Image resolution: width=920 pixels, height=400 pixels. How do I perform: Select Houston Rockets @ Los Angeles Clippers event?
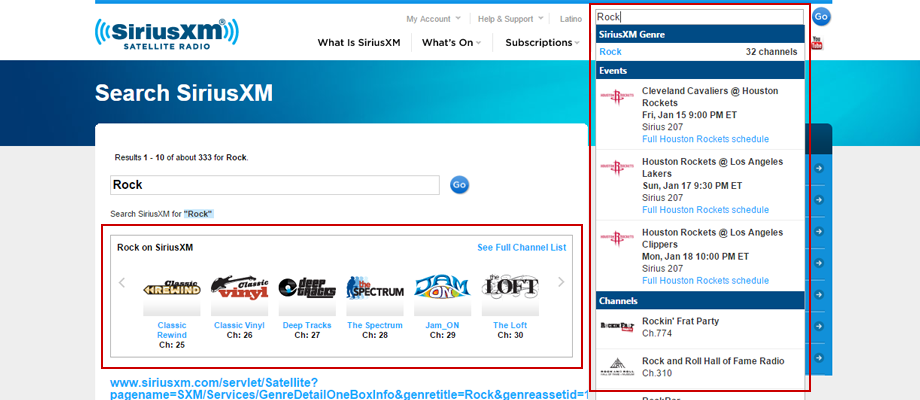(712, 238)
